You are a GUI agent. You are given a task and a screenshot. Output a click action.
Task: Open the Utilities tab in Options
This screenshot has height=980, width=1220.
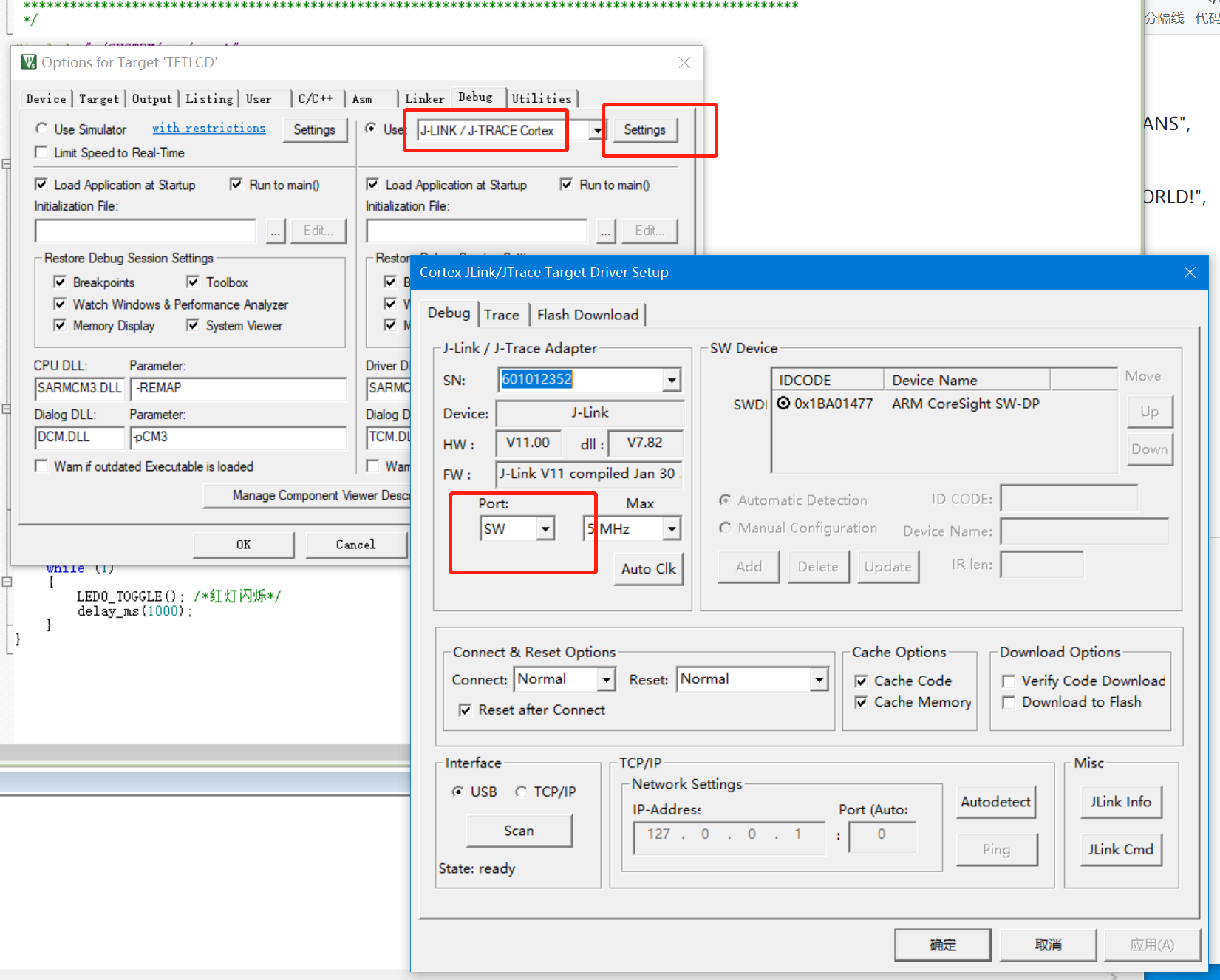point(542,98)
